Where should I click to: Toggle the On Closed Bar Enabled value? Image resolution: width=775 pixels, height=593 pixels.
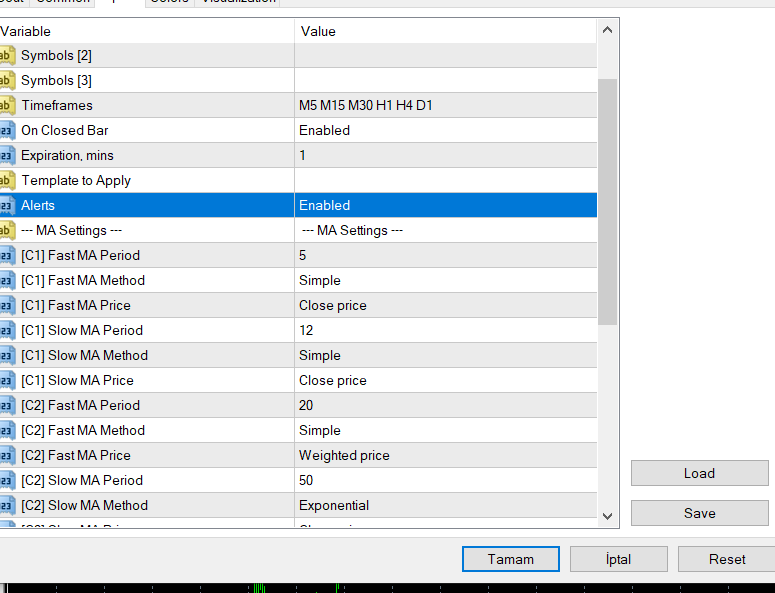coord(445,130)
